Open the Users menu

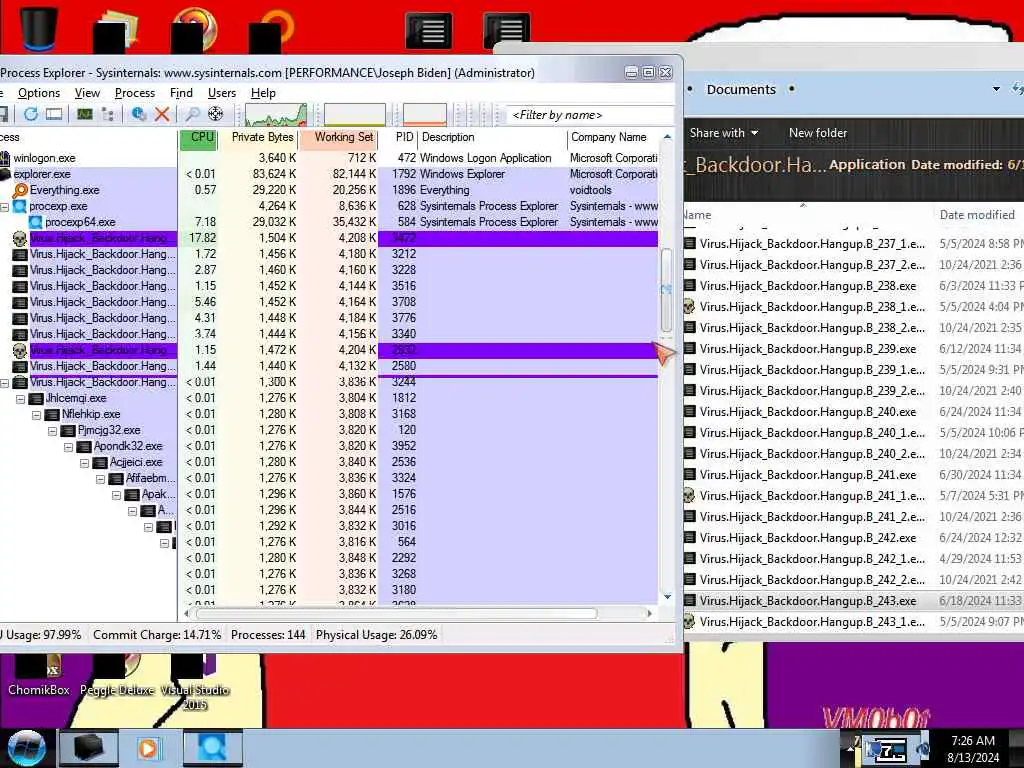(221, 93)
